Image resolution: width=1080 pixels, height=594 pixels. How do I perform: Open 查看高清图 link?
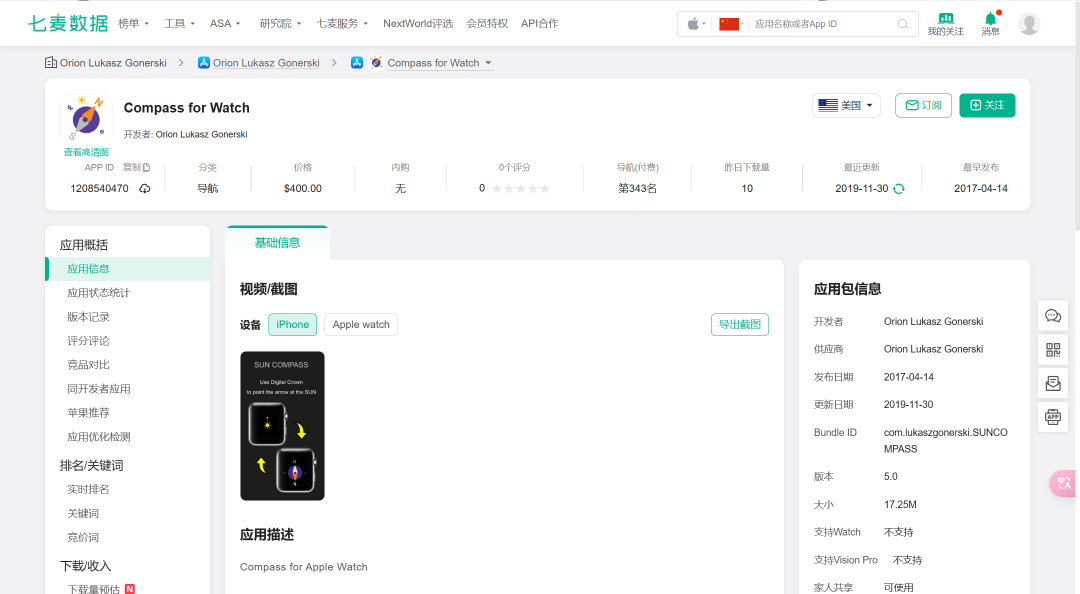click(86, 152)
